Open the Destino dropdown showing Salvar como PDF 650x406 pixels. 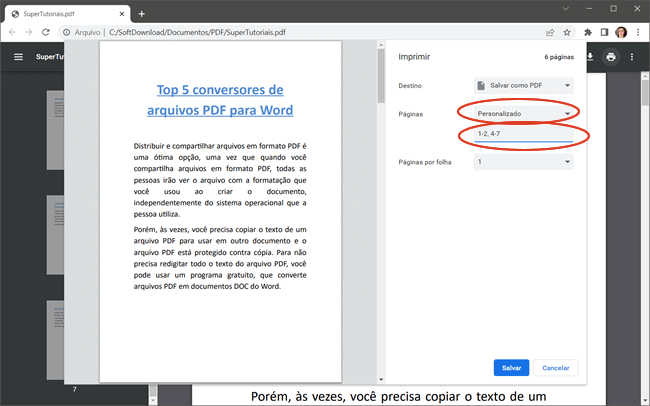pyautogui.click(x=525, y=86)
